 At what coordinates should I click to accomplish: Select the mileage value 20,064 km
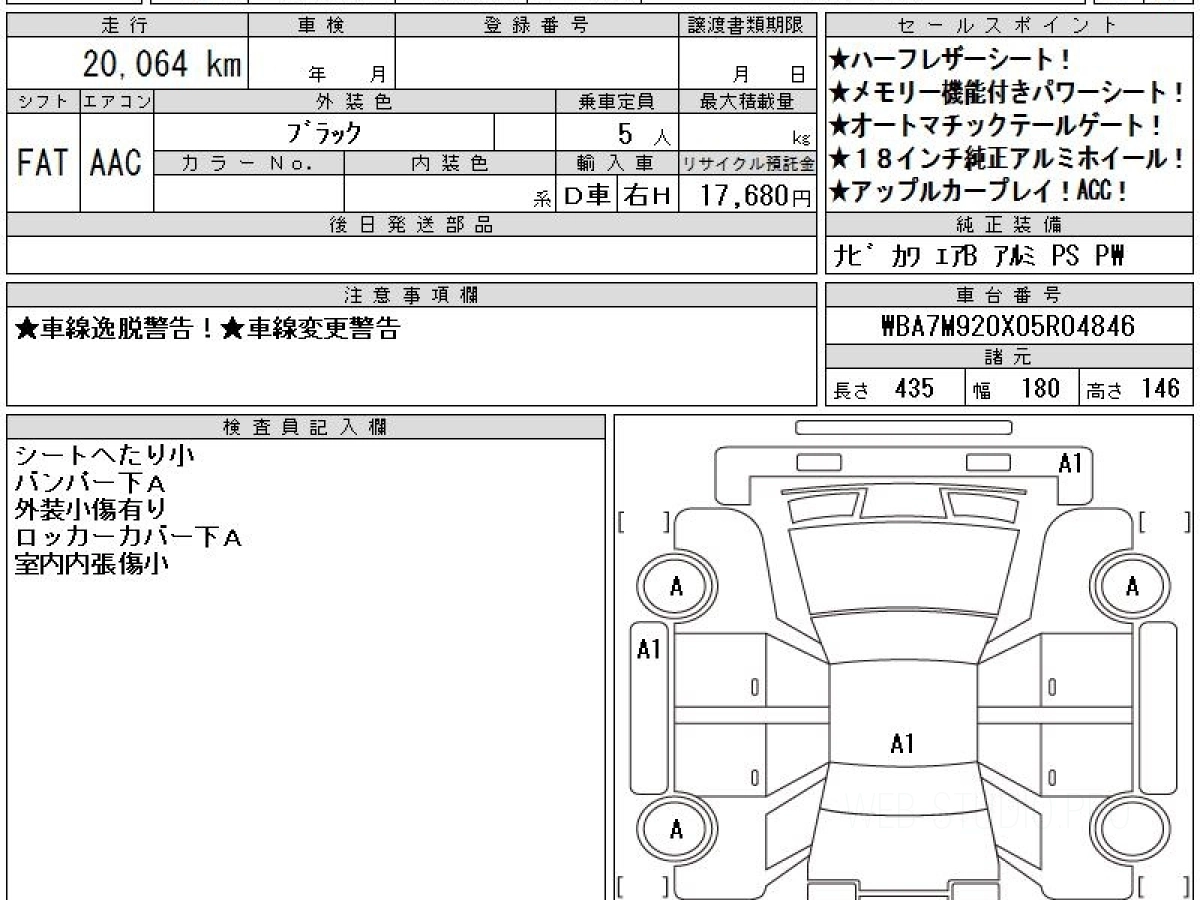point(161,64)
